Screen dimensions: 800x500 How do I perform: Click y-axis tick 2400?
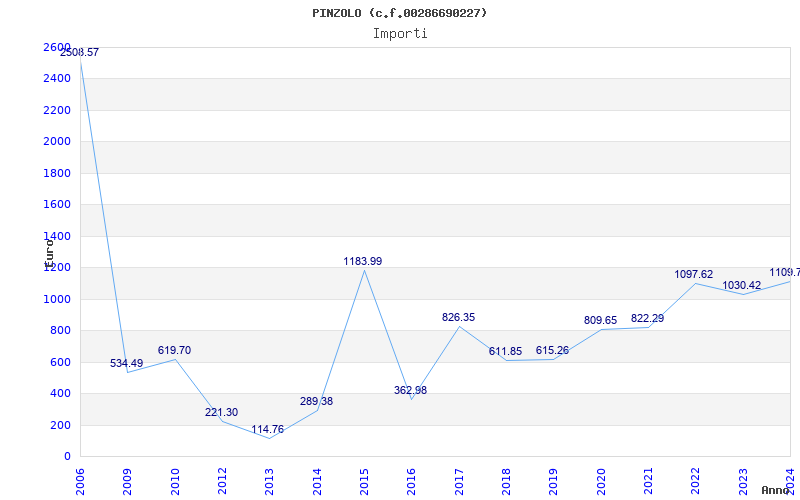click(x=57, y=79)
